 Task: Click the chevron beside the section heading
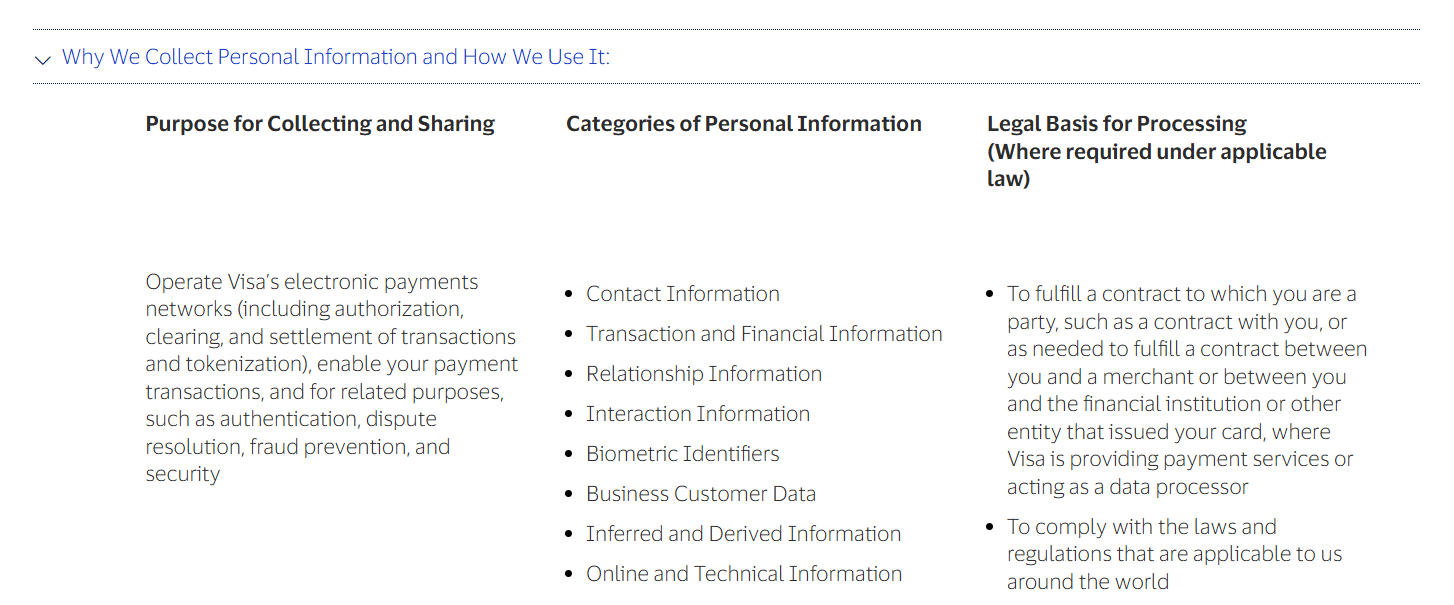tap(41, 60)
